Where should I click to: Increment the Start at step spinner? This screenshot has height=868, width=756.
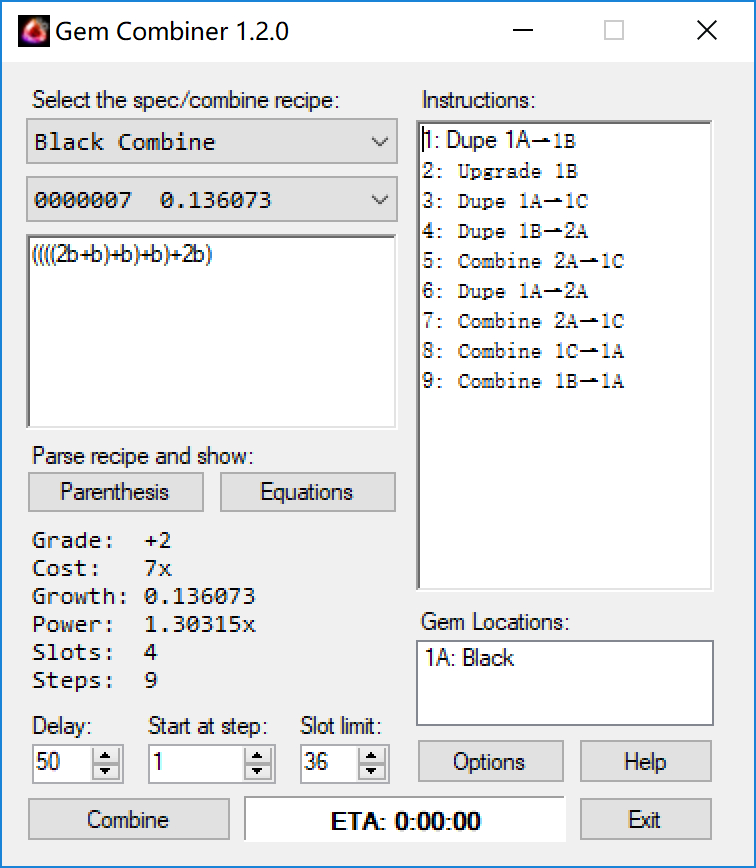258,755
